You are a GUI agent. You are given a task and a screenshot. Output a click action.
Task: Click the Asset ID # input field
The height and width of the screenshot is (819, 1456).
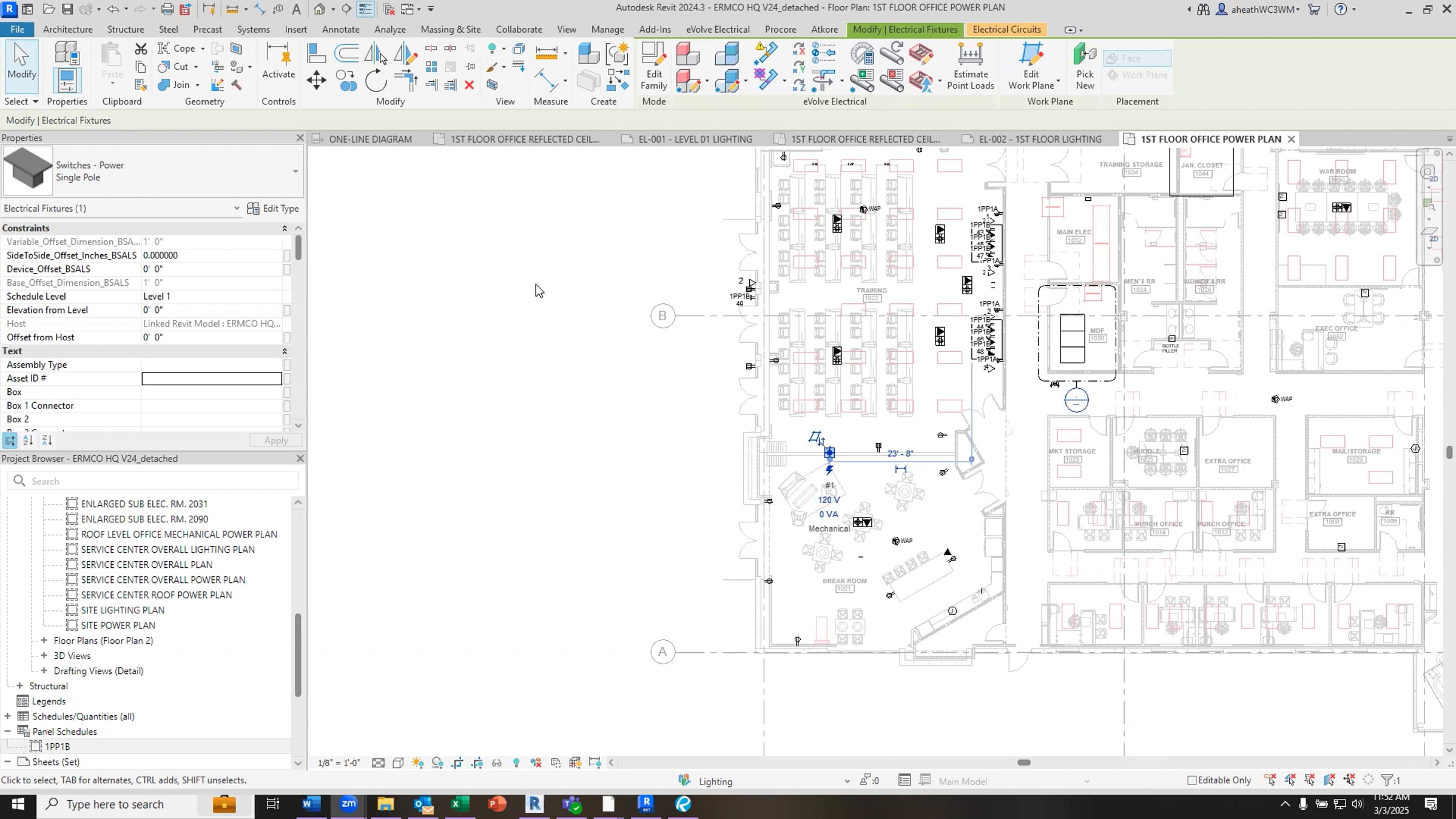coord(212,379)
